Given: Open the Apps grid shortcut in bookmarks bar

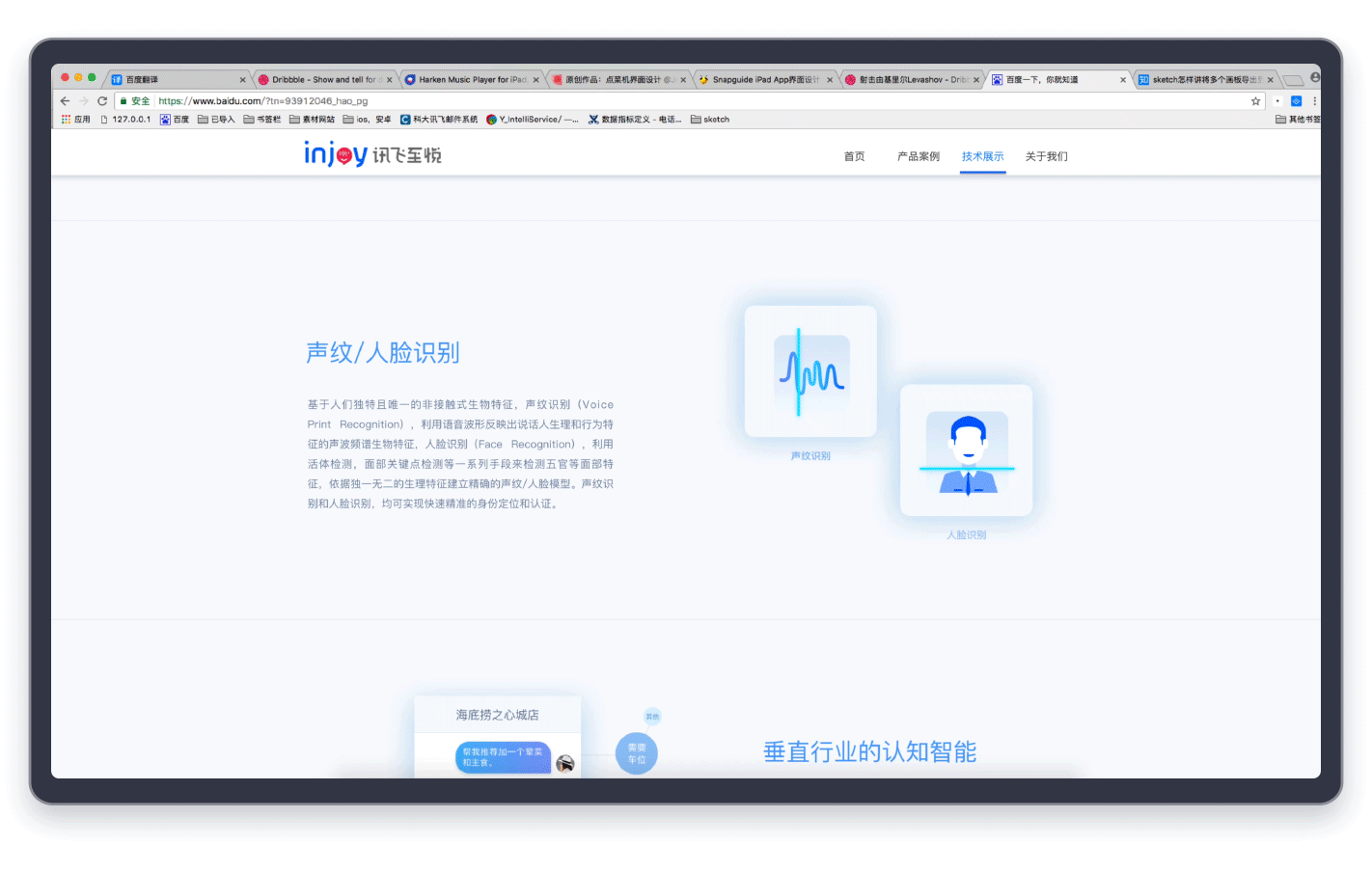Looking at the screenshot, I should coord(75,120).
